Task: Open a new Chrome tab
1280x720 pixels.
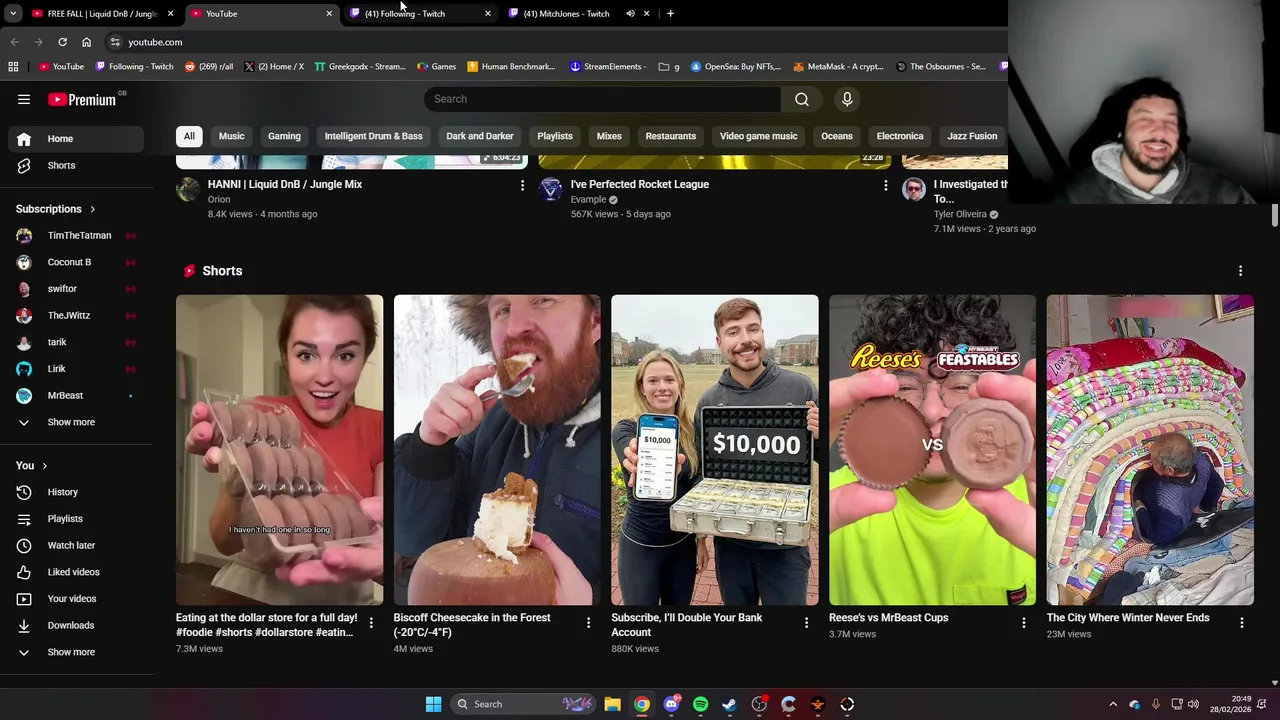Action: [x=670, y=14]
